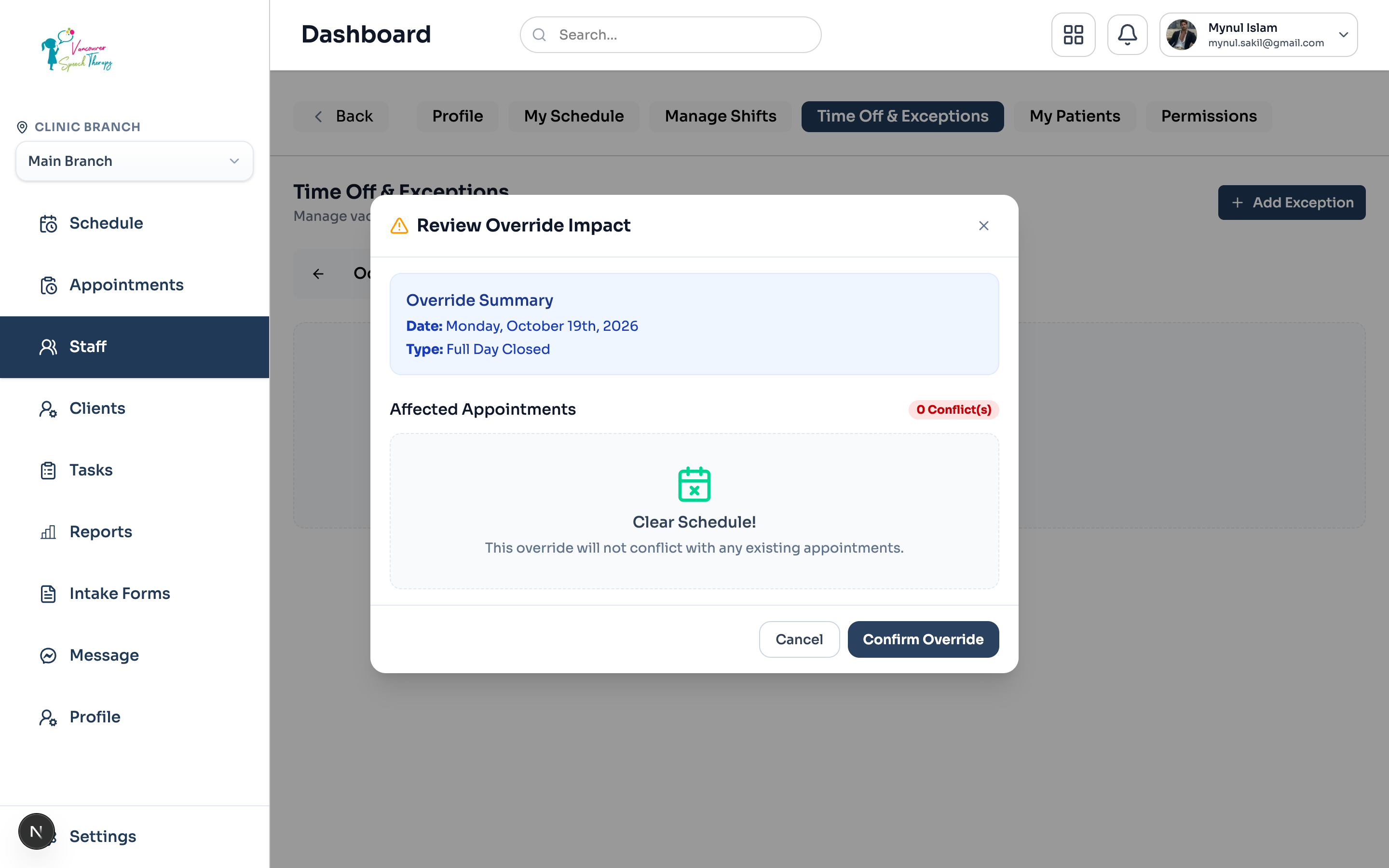This screenshot has height=868, width=1389.
Task: Switch to the Profile tab
Action: pos(457,117)
